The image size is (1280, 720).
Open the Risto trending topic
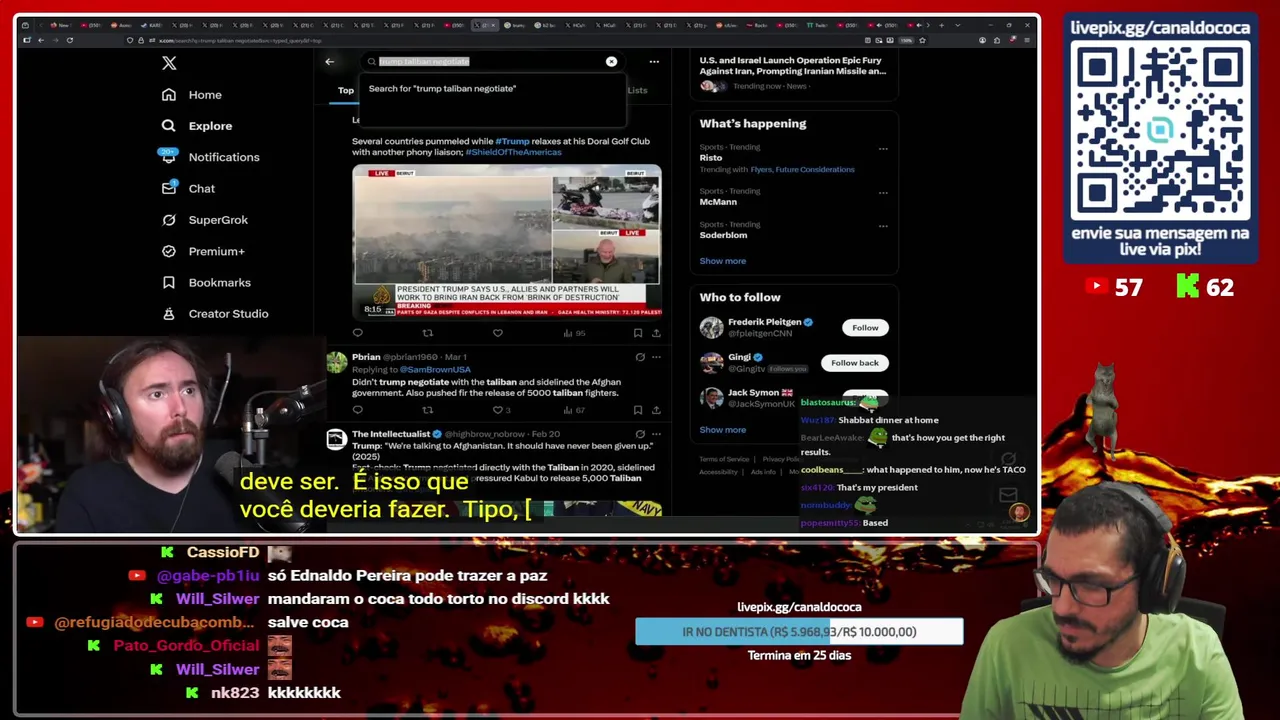click(711, 158)
